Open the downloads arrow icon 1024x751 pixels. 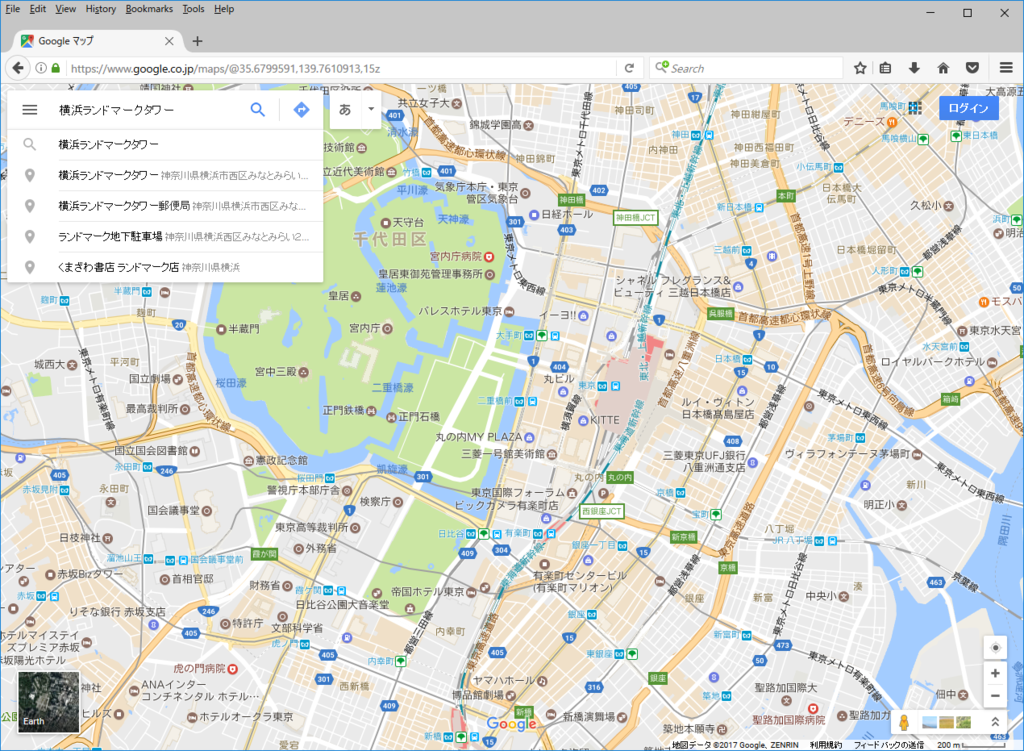(x=914, y=68)
